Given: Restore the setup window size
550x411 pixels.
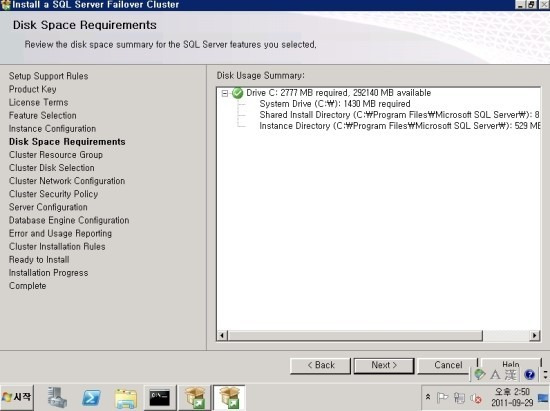Looking at the screenshot, I should point(532,5).
